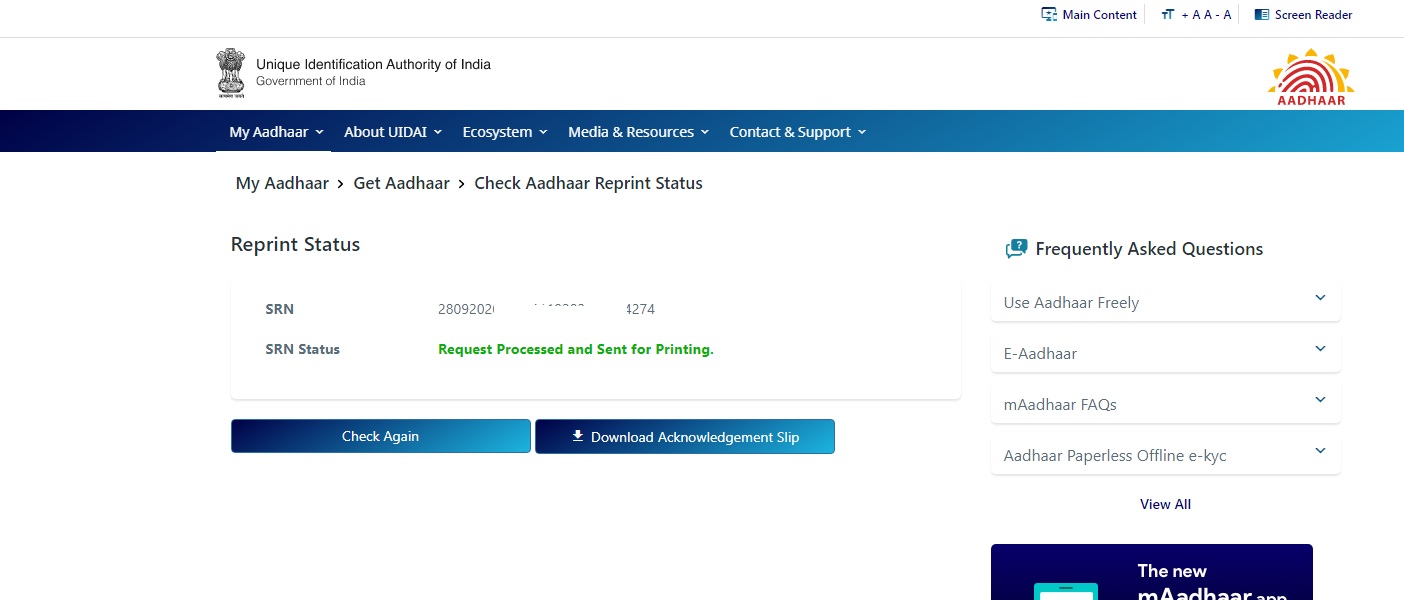Click 'Request Processed and Sent for Printing.' status
Screen dimensions: 1404x600
[576, 349]
